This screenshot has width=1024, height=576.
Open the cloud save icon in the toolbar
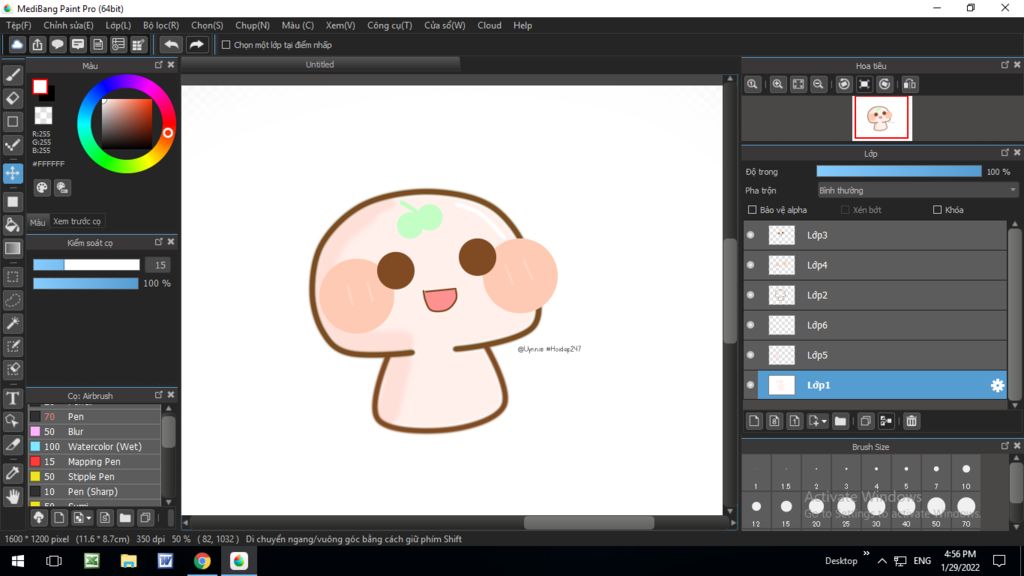pos(17,44)
